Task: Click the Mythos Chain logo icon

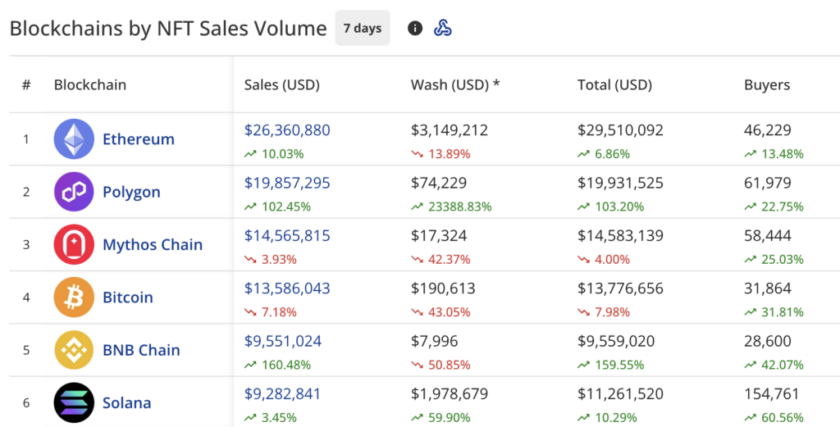Action: point(73,245)
